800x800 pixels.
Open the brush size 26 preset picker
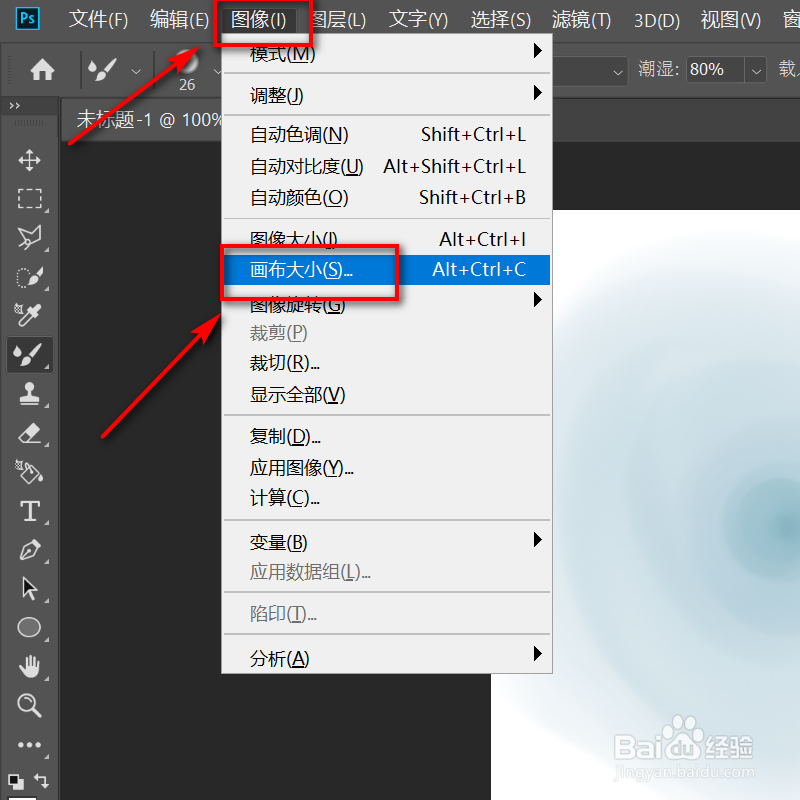click(x=187, y=71)
